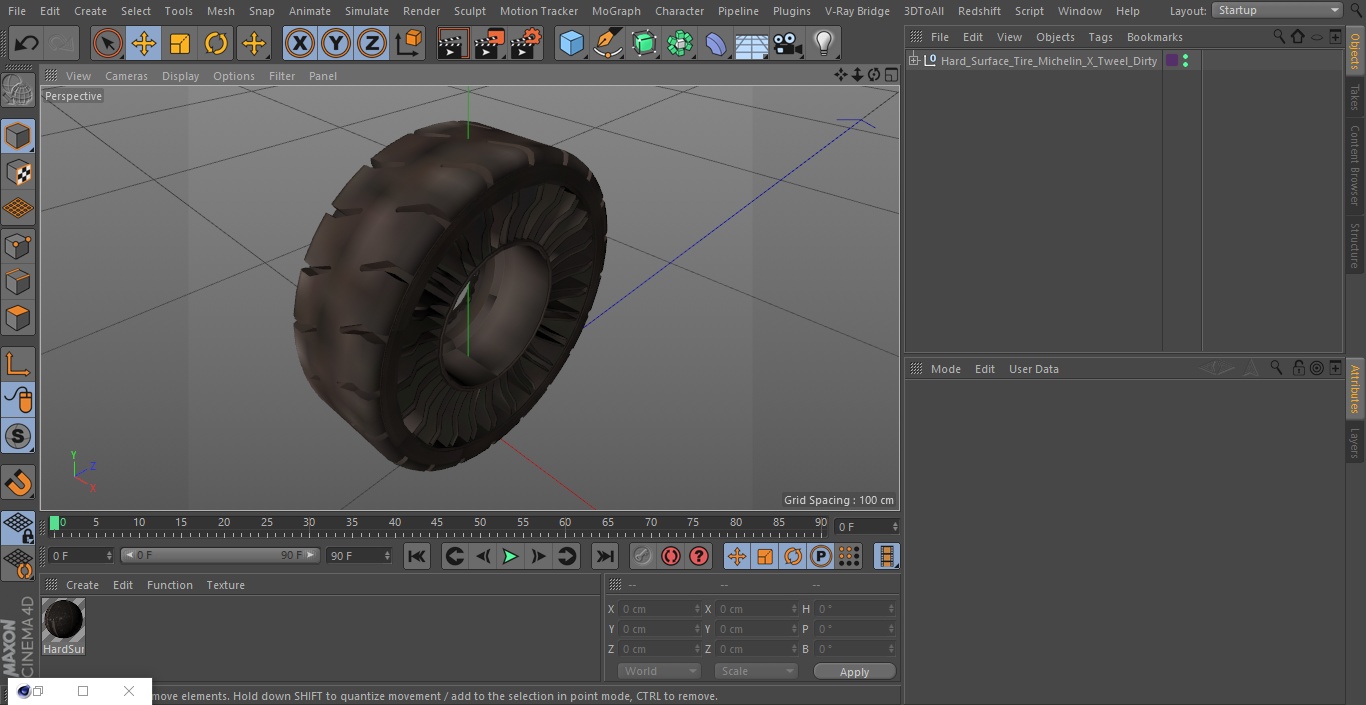Switch coordinate system icon
The height and width of the screenshot is (705, 1366).
click(409, 43)
